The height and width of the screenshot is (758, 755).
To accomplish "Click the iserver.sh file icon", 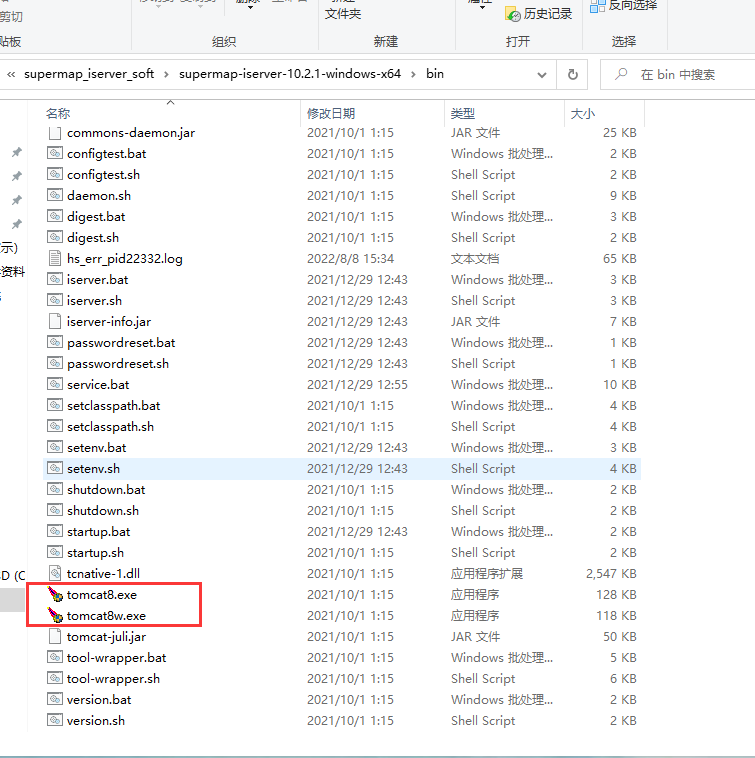I will pyautogui.click(x=55, y=301).
